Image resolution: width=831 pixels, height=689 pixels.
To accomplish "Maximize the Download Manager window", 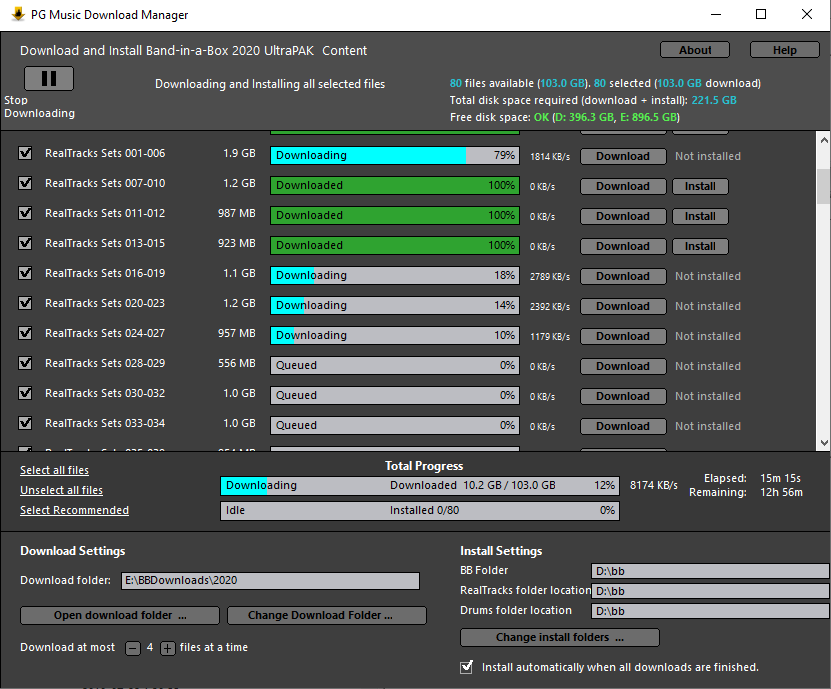I will click(x=761, y=14).
